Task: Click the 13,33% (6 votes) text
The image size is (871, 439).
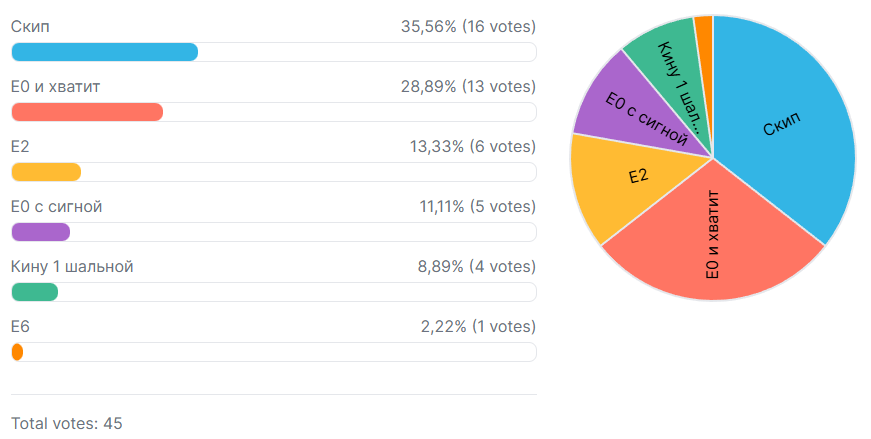Action: pos(473,147)
